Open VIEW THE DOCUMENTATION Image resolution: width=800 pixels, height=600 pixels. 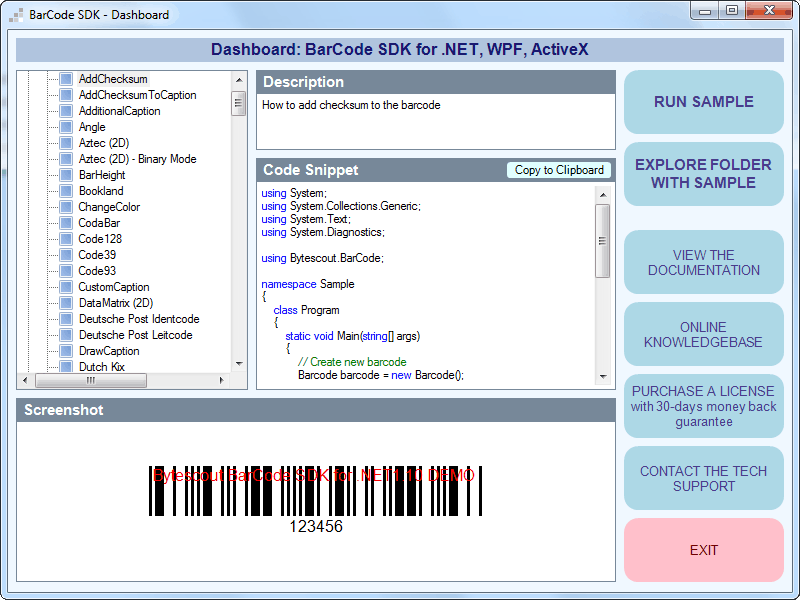703,262
